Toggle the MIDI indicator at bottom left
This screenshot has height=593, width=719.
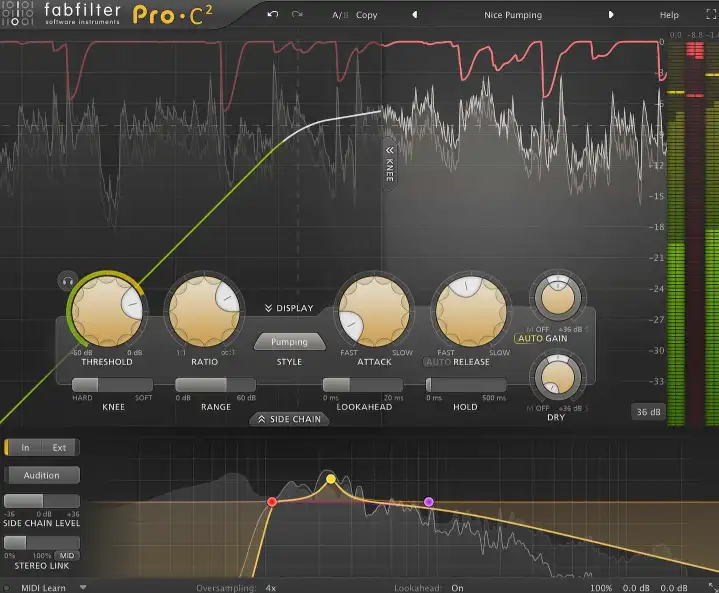[x=6, y=587]
